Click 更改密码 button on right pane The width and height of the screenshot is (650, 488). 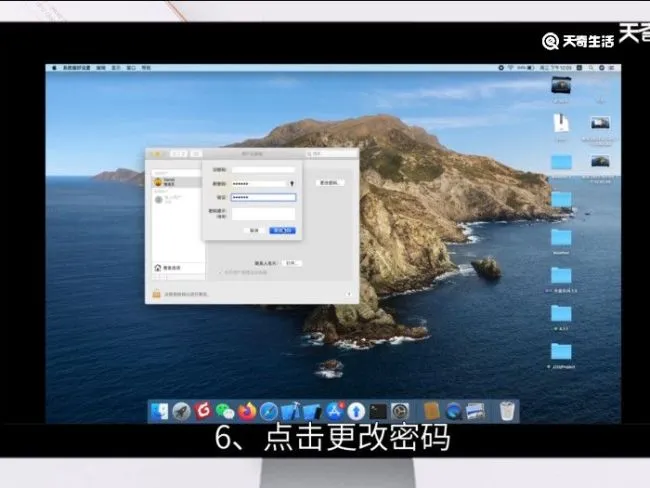(x=330, y=183)
